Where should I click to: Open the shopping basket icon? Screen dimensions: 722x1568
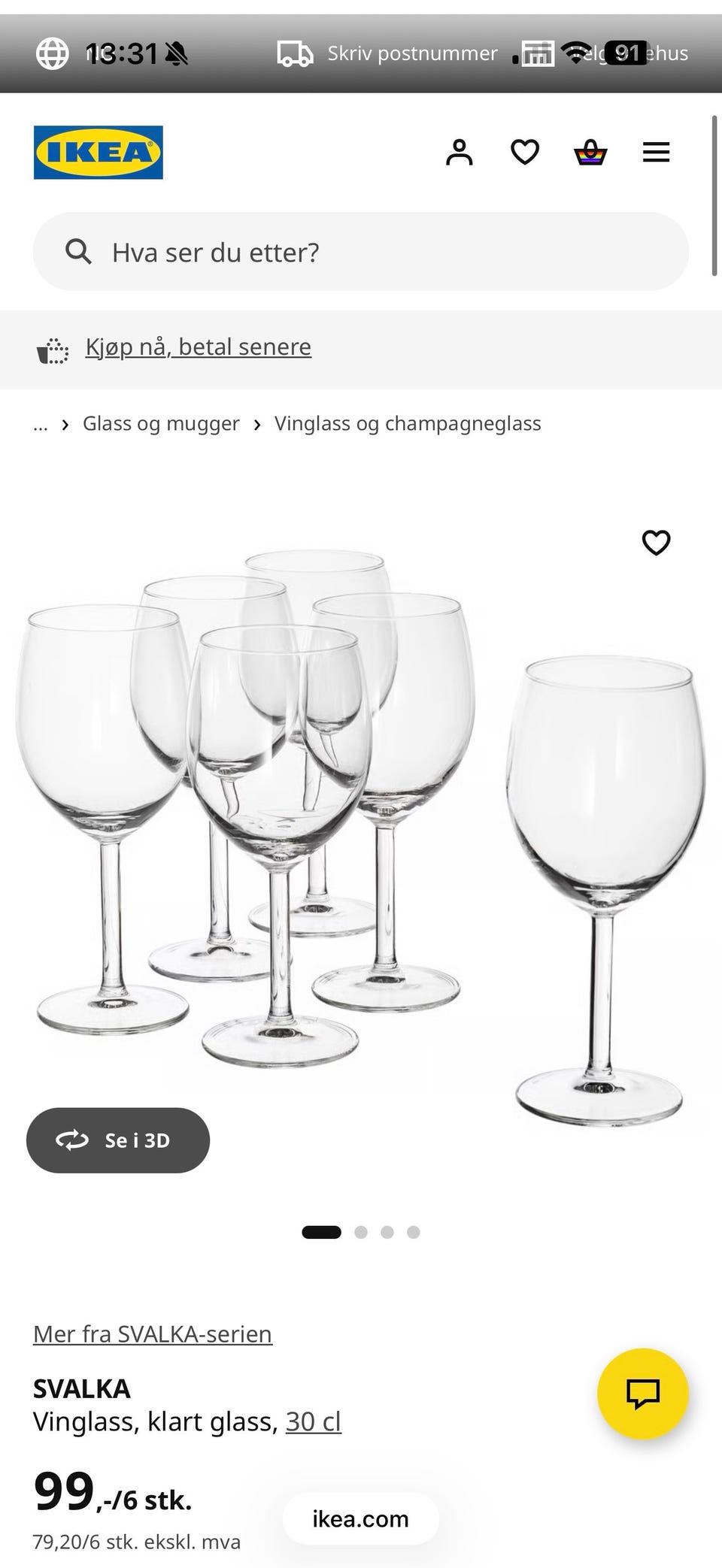point(590,153)
